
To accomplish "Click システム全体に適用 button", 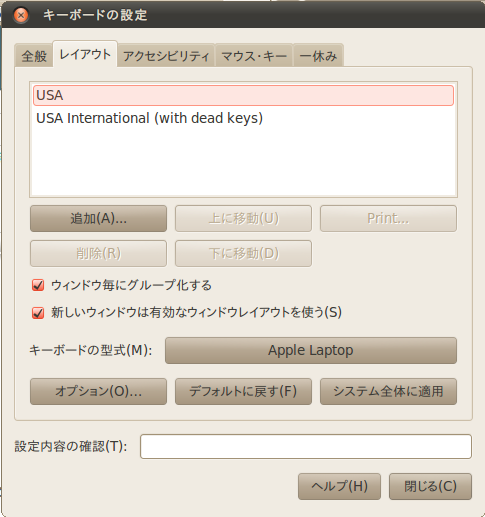I will (x=388, y=392).
